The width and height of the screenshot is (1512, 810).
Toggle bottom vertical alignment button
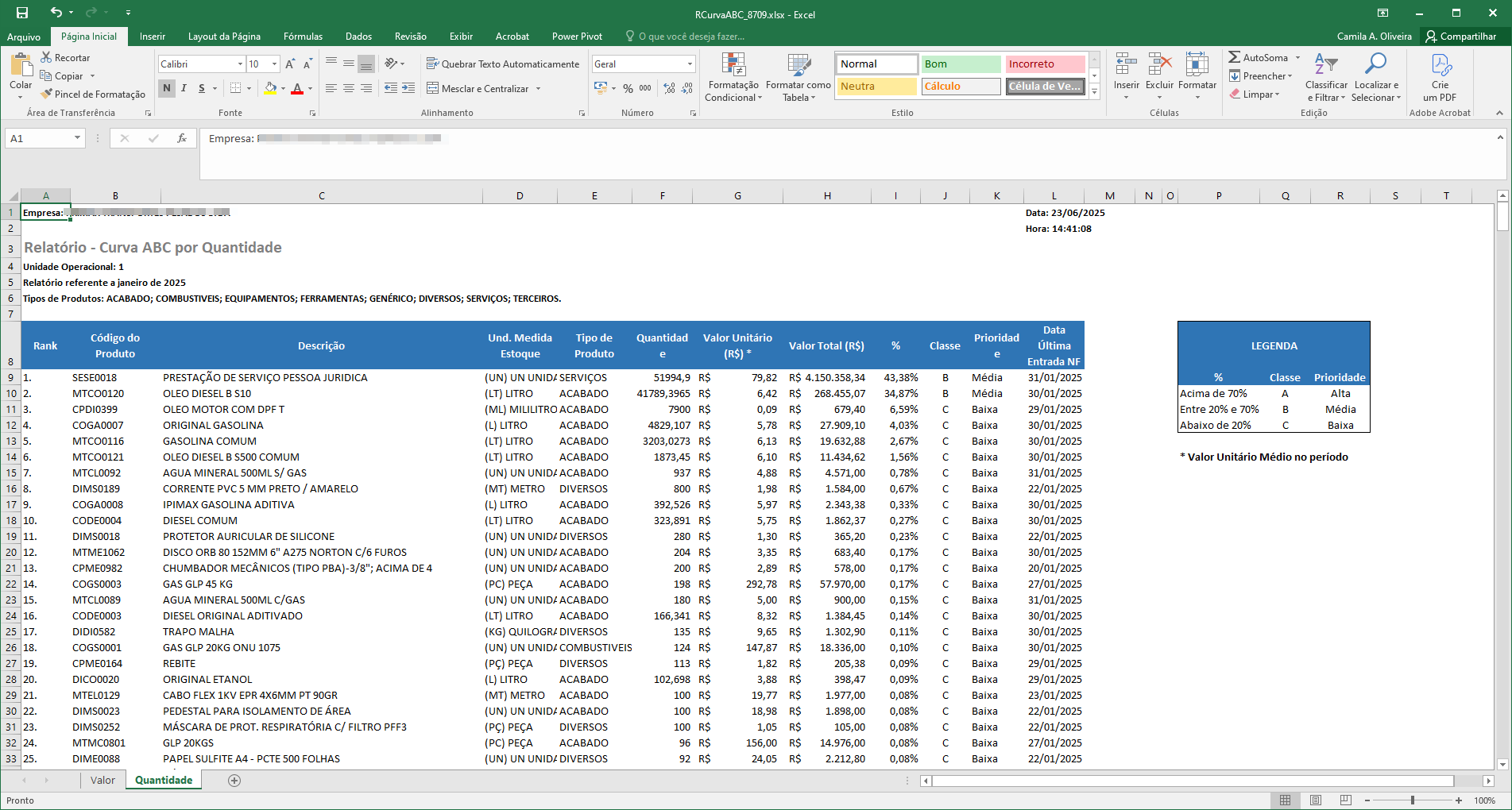tap(366, 64)
